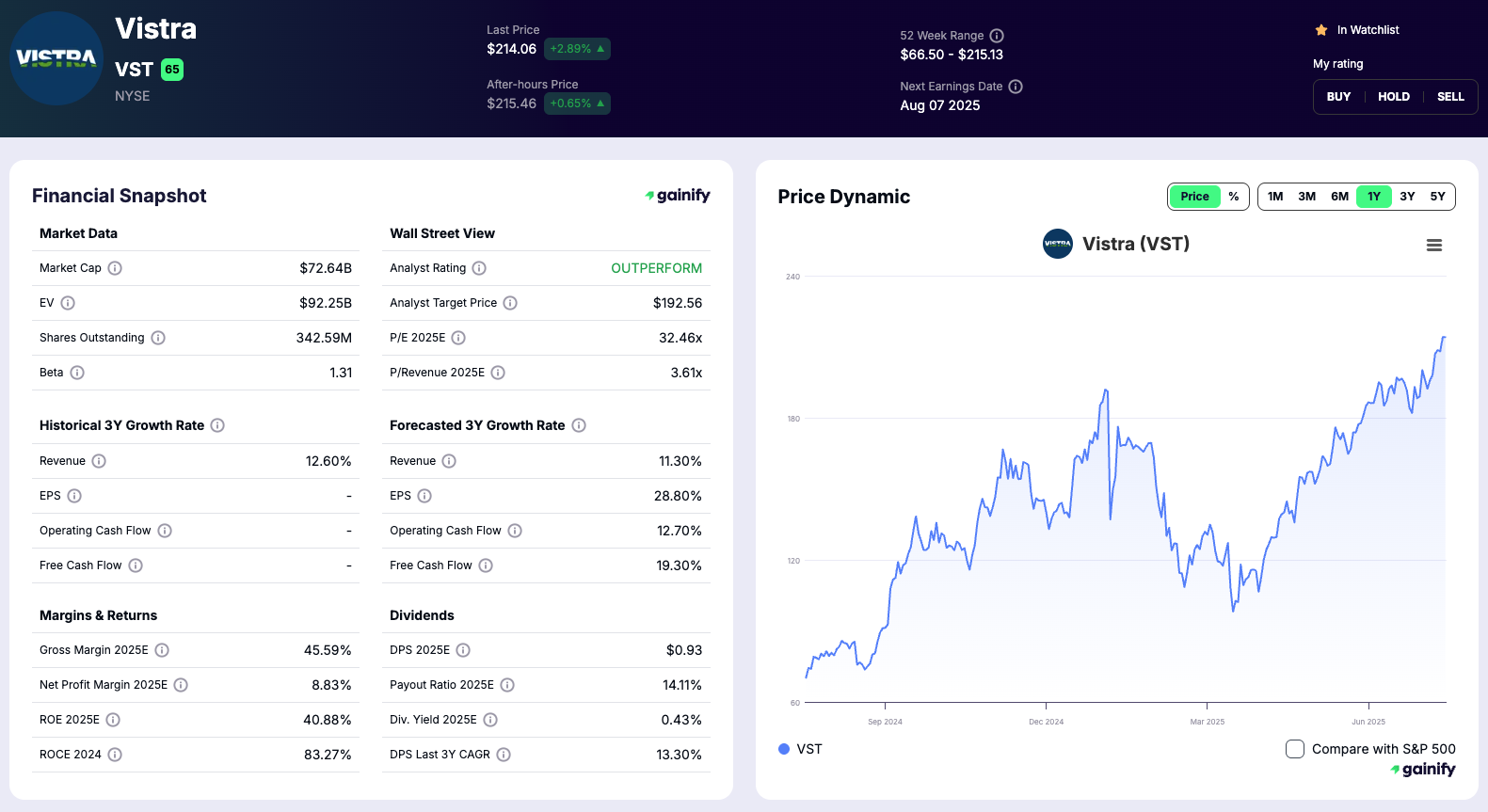This screenshot has width=1488, height=812.
Task: Switch chart to percent mode
Action: (1234, 197)
